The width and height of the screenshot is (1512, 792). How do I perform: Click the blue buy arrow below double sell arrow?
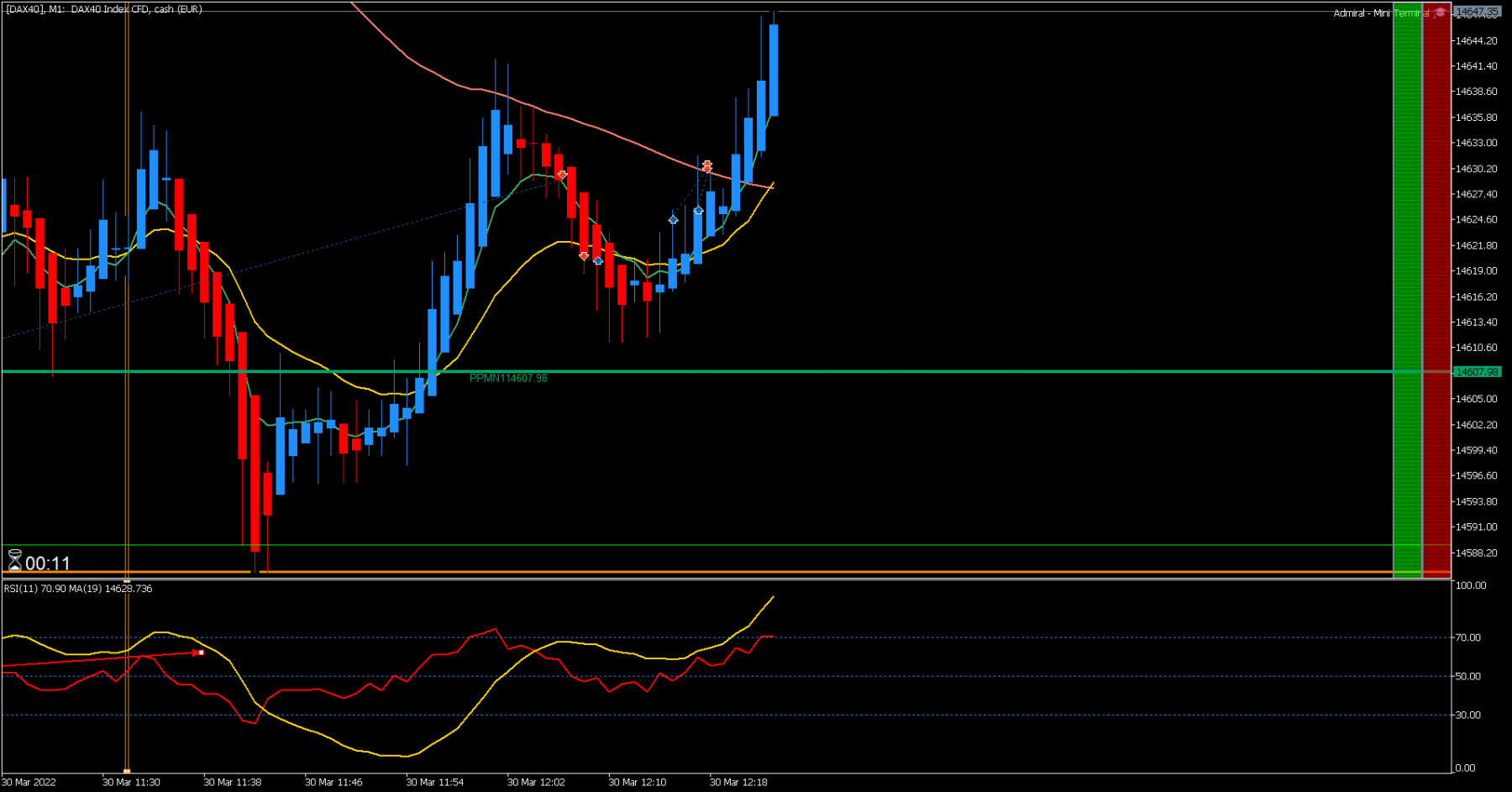pyautogui.click(x=698, y=210)
